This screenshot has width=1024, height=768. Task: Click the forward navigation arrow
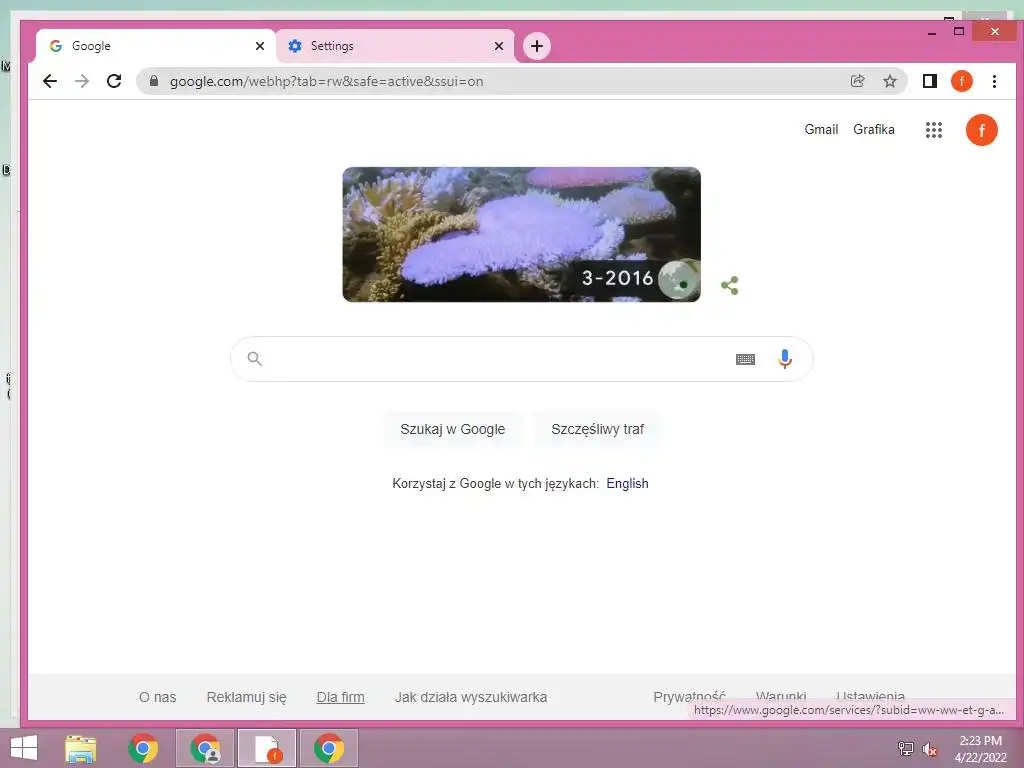coord(82,81)
